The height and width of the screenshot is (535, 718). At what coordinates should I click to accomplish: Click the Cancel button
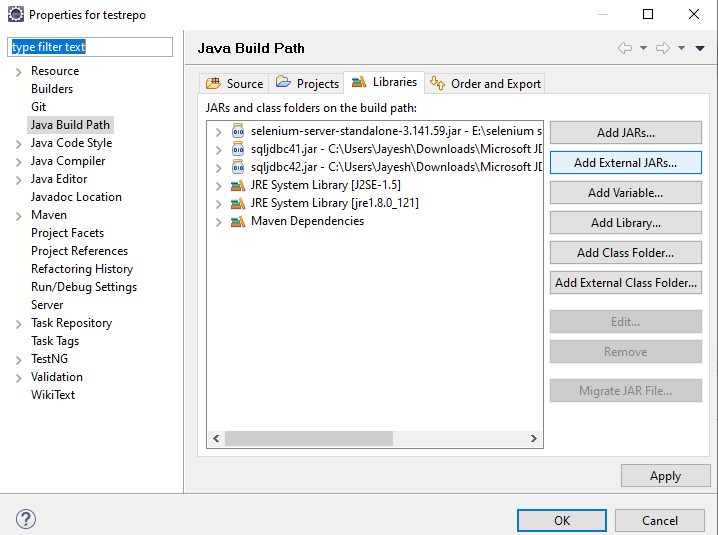coord(659,521)
